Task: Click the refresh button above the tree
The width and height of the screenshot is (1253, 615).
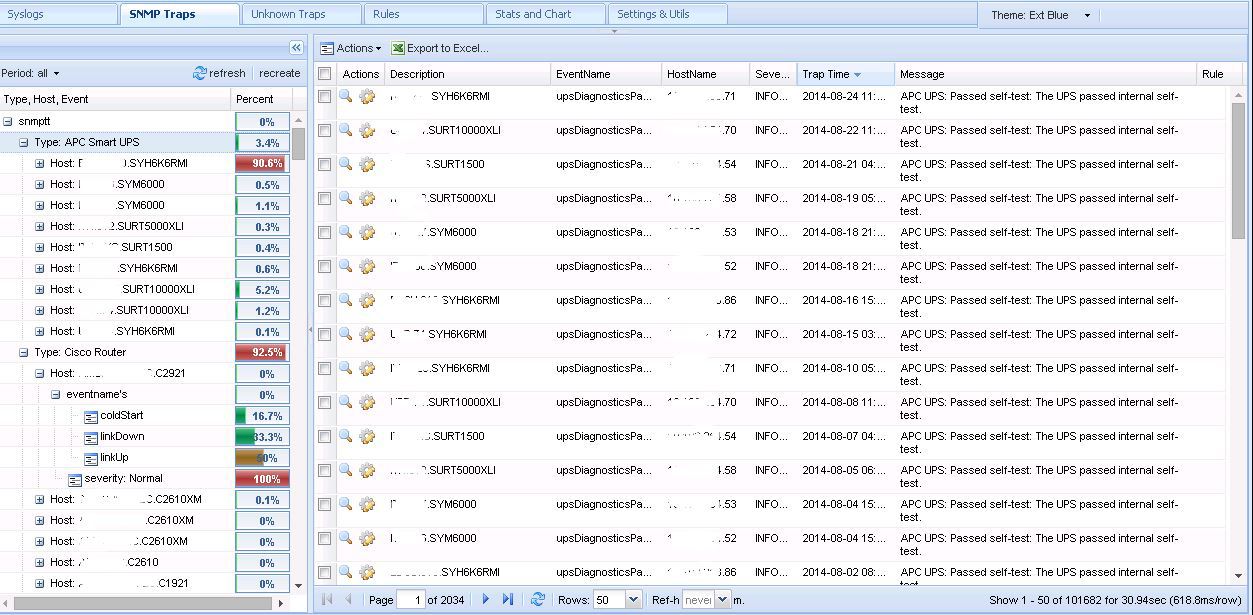Action: tap(219, 73)
